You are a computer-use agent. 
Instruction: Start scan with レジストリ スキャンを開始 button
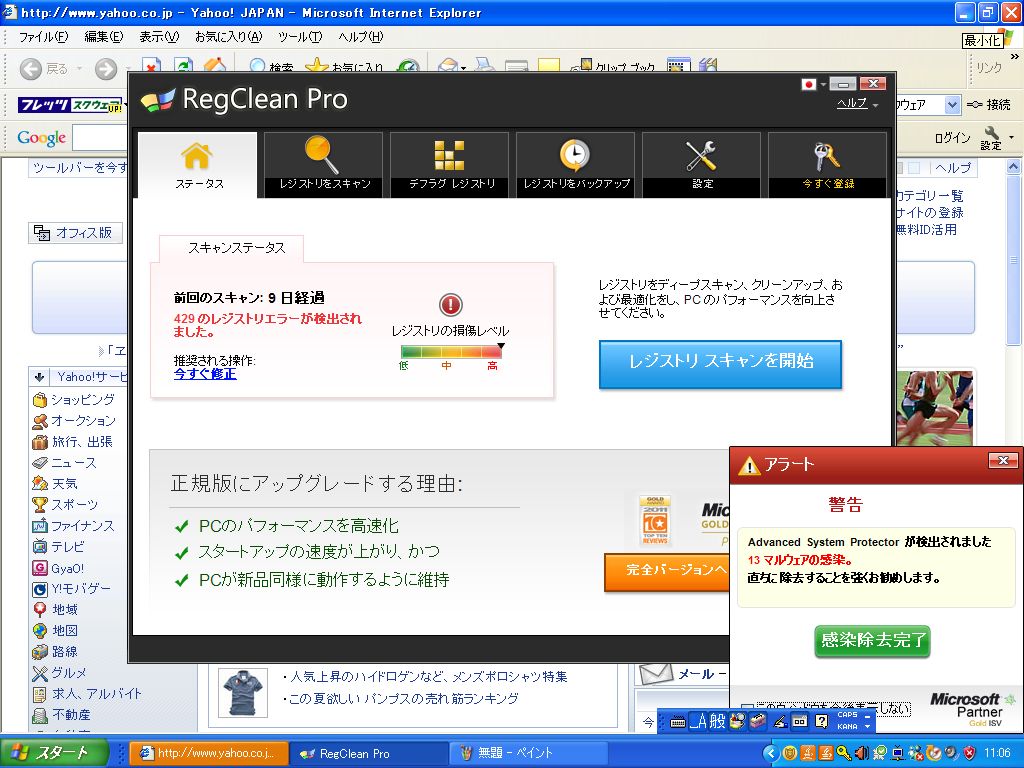[x=720, y=364]
